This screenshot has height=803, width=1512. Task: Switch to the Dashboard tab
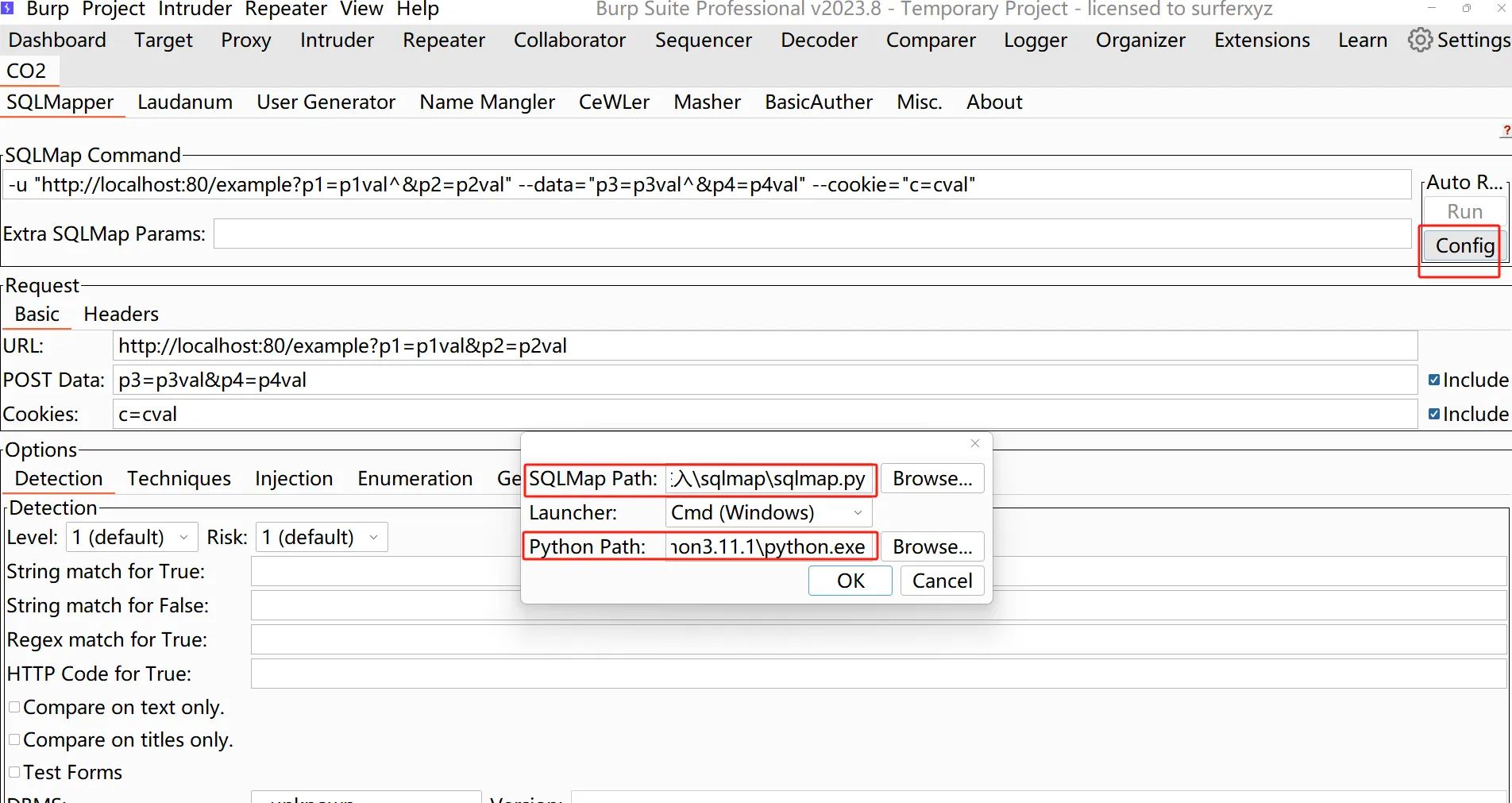coord(57,40)
